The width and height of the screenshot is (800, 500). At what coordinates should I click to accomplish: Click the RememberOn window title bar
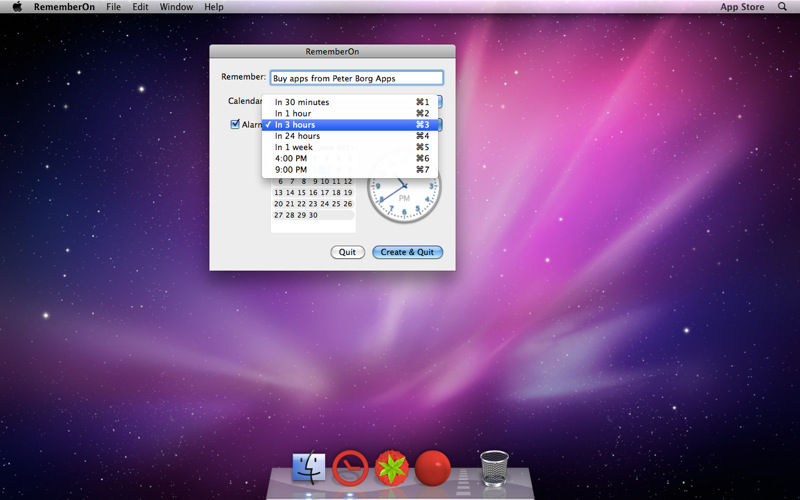pyautogui.click(x=332, y=51)
